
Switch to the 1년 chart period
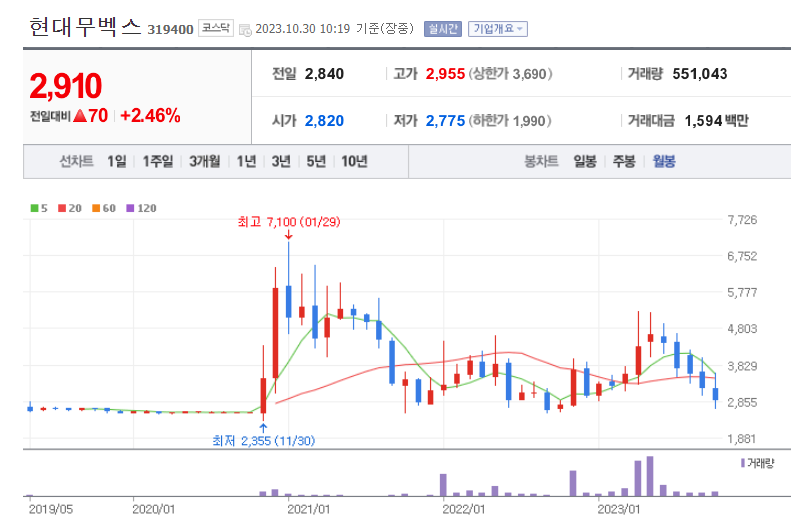[247, 161]
